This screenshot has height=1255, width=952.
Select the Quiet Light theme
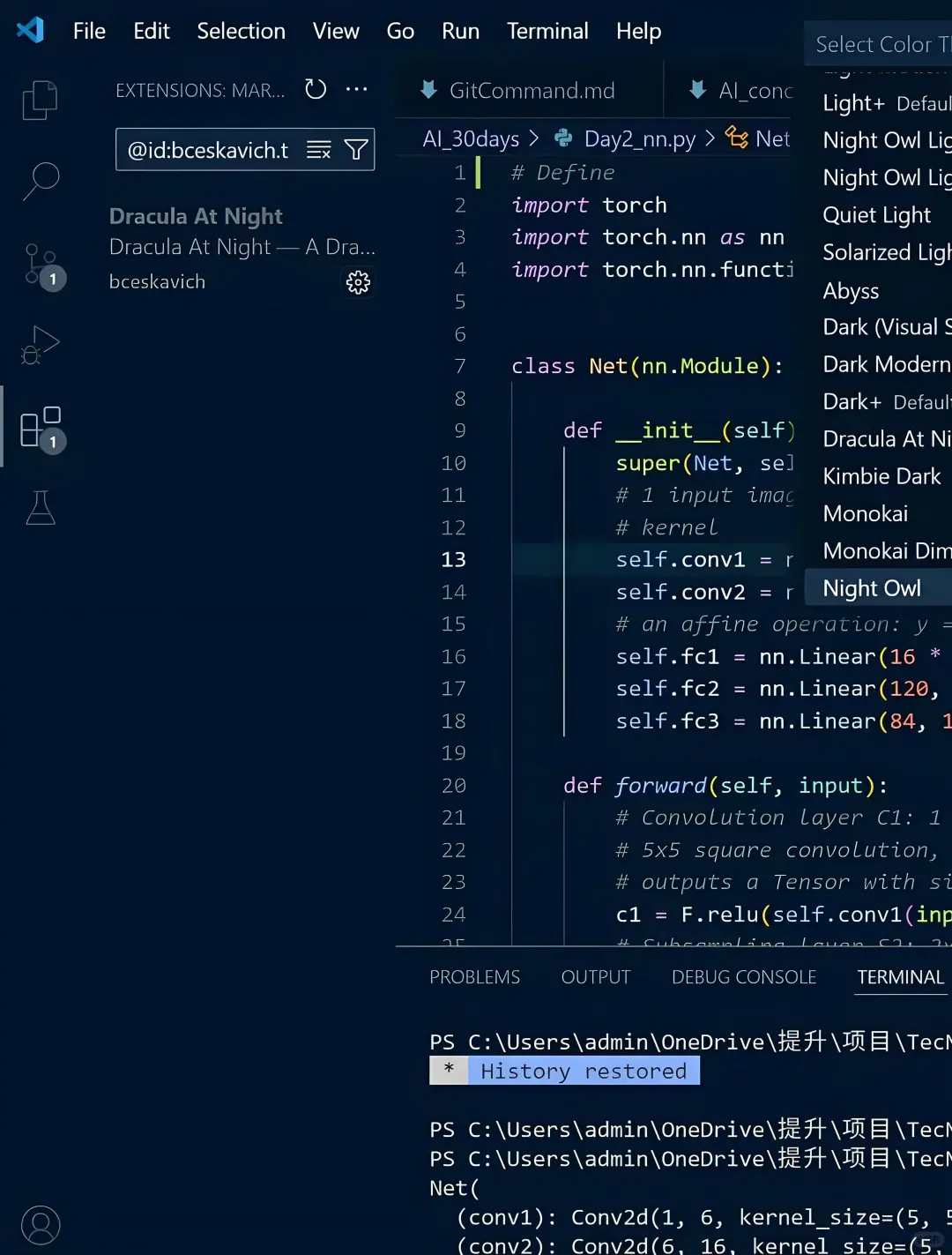tap(879, 215)
